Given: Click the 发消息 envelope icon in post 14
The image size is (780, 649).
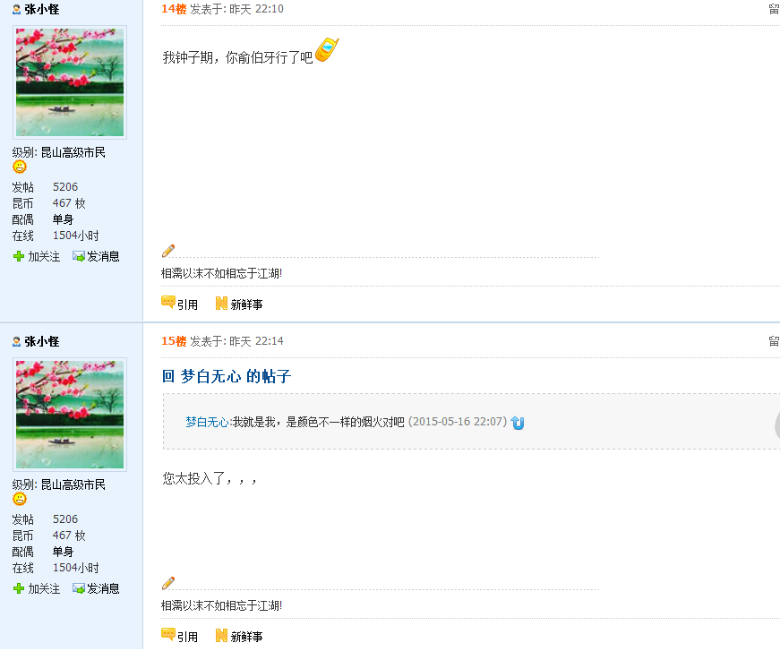Looking at the screenshot, I should coord(78,256).
